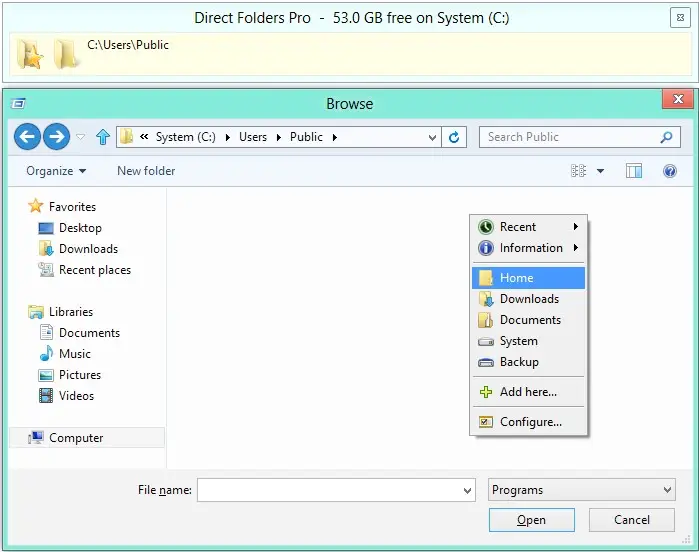Click the Cancel button
699x552 pixels.
(631, 520)
